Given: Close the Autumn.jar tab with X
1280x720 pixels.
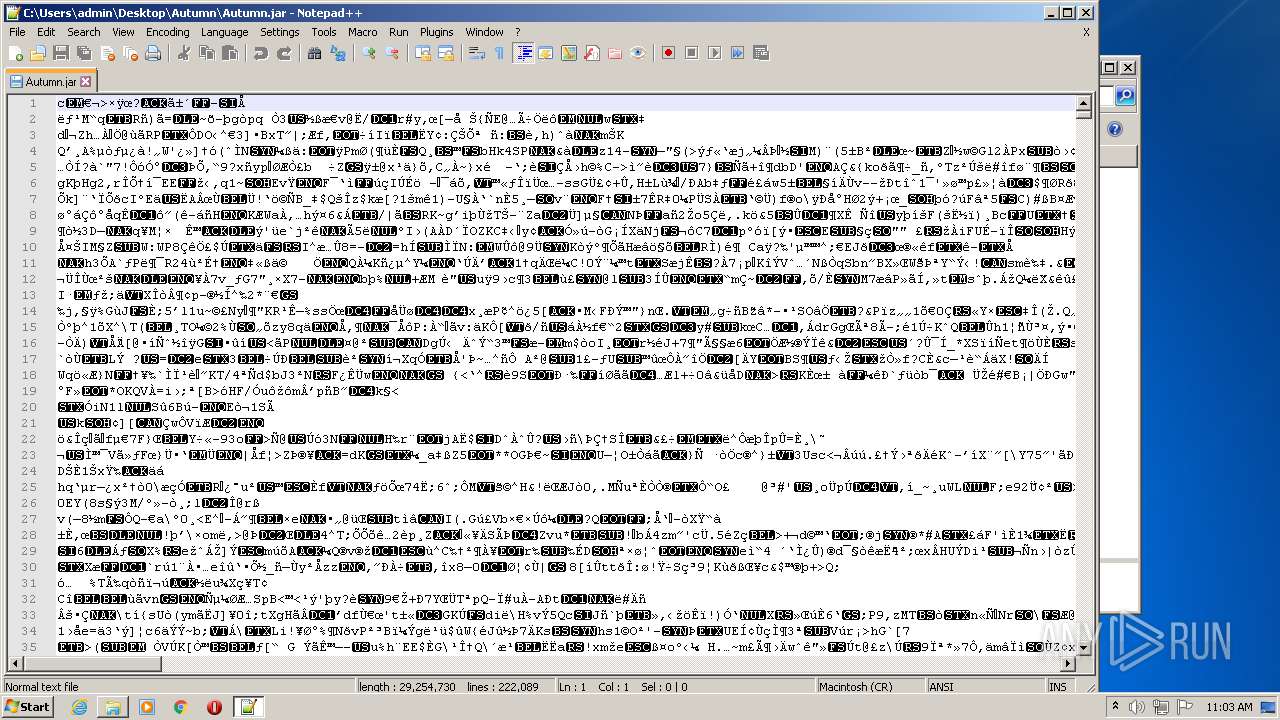Looking at the screenshot, I should (86, 82).
